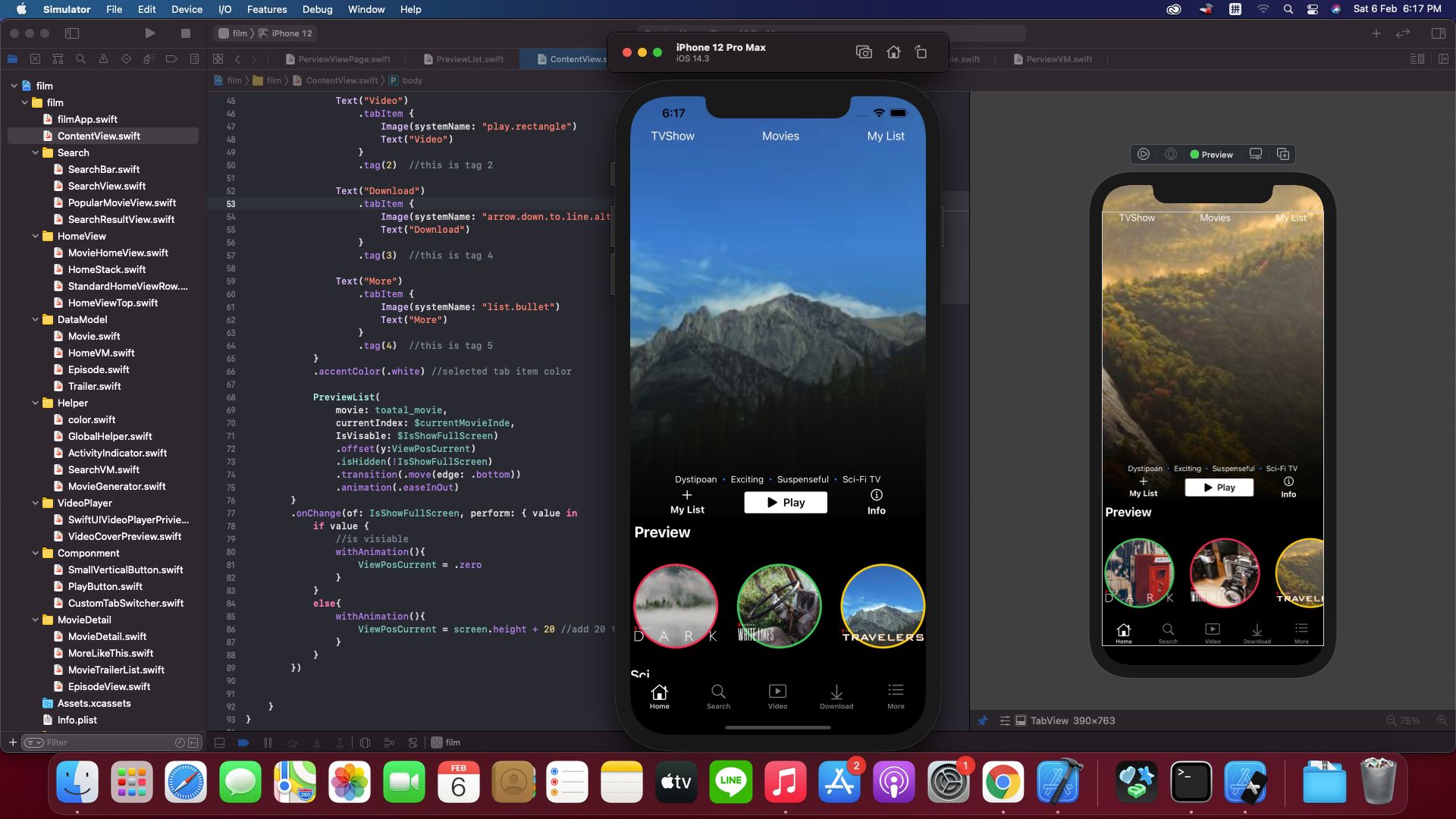This screenshot has width=1456, height=819.
Task: Collapse the VideoPlayer group
Action: [36, 504]
